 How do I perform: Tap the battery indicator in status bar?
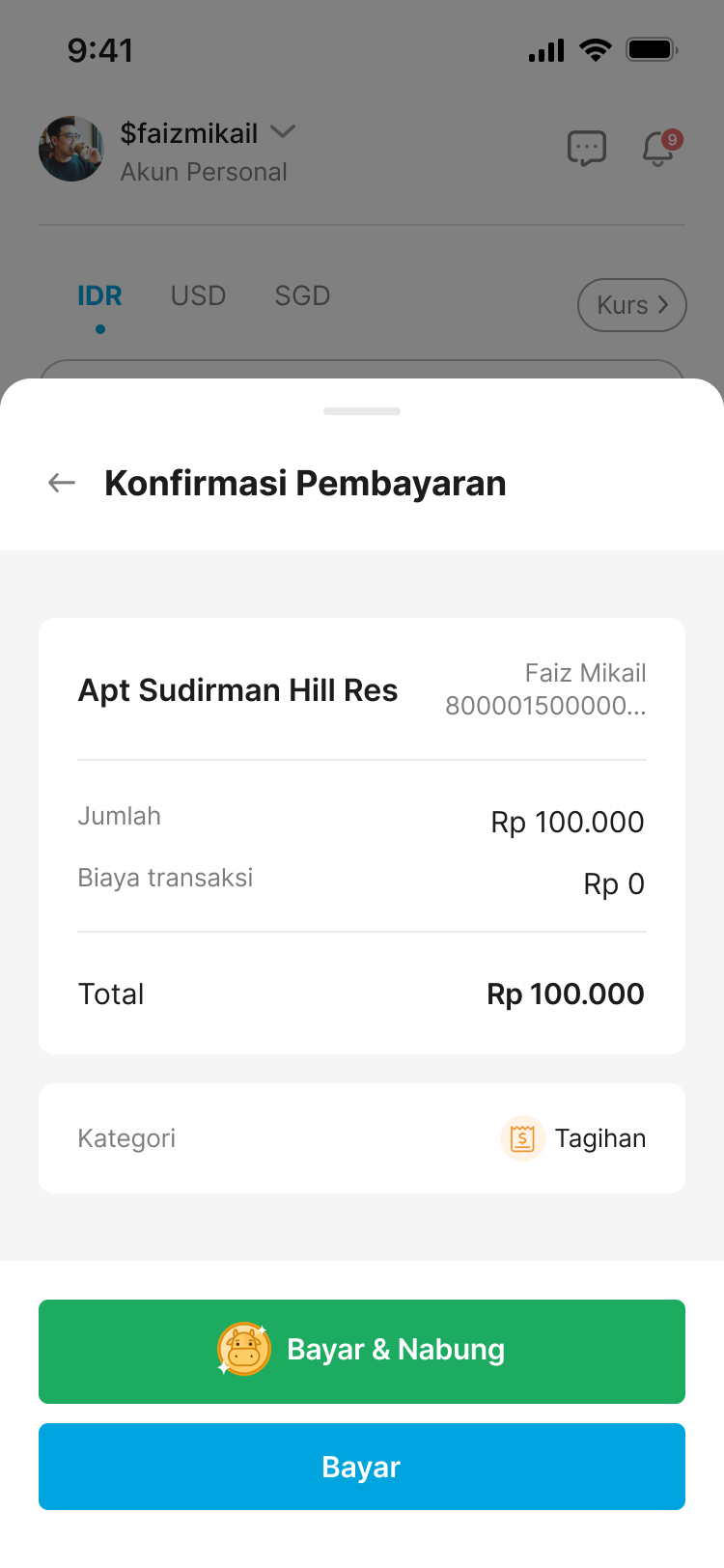pyautogui.click(x=652, y=50)
